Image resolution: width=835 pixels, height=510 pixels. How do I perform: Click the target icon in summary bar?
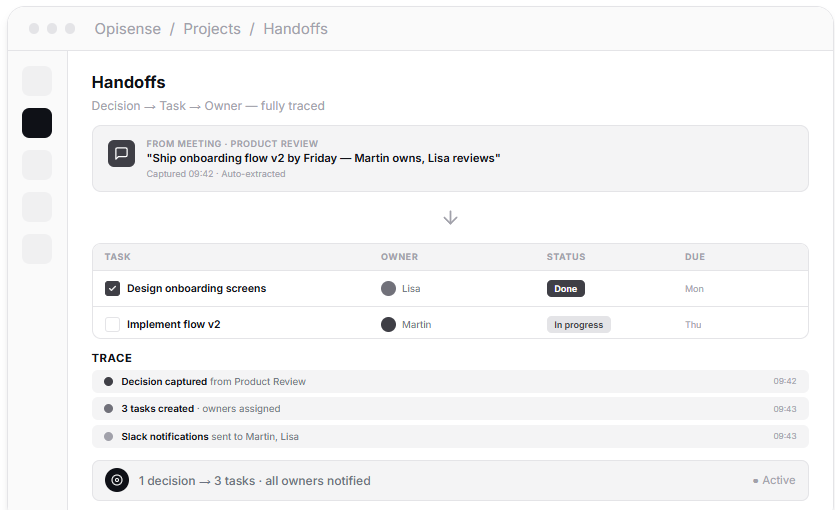click(x=117, y=480)
